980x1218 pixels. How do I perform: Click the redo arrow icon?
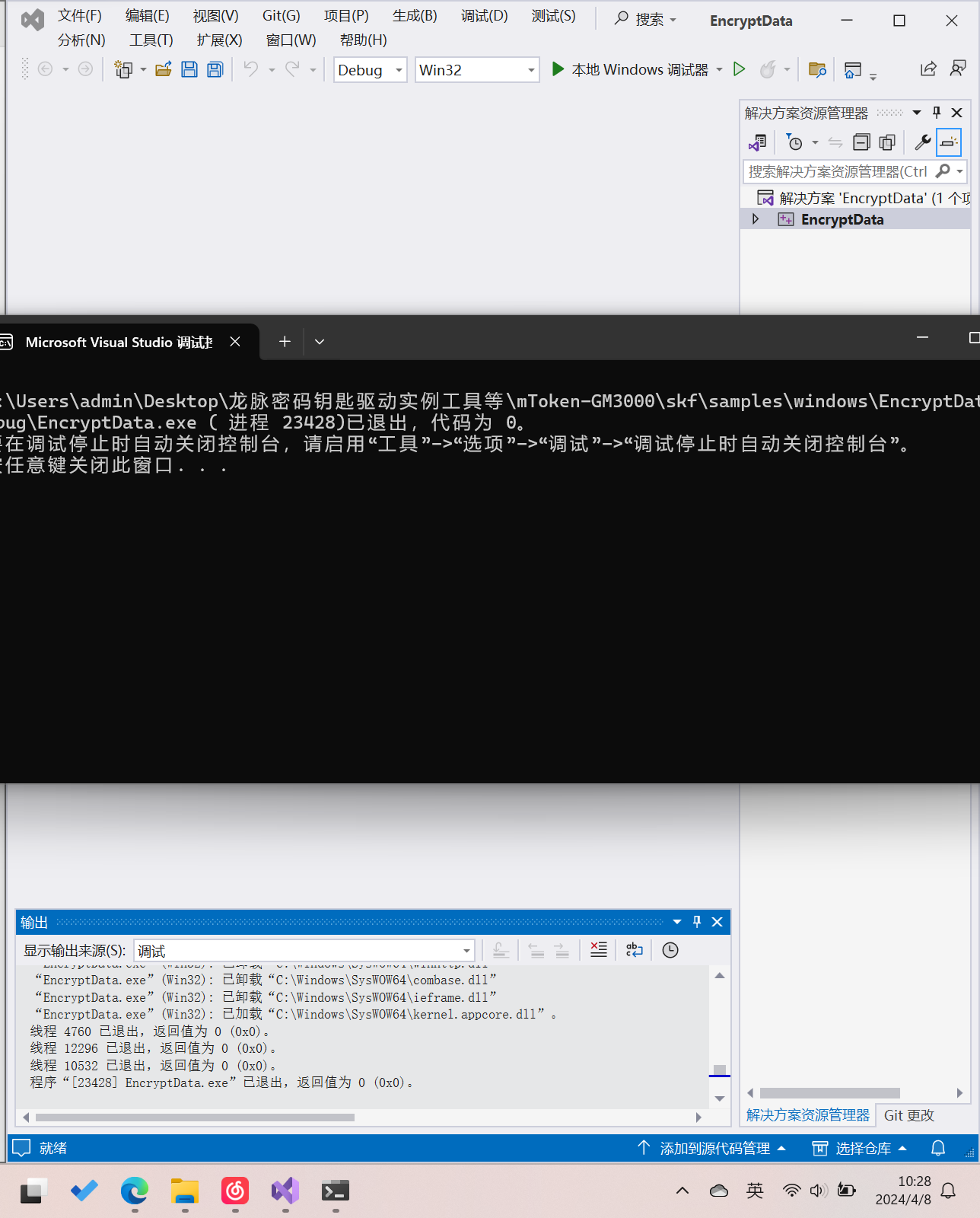coord(292,69)
